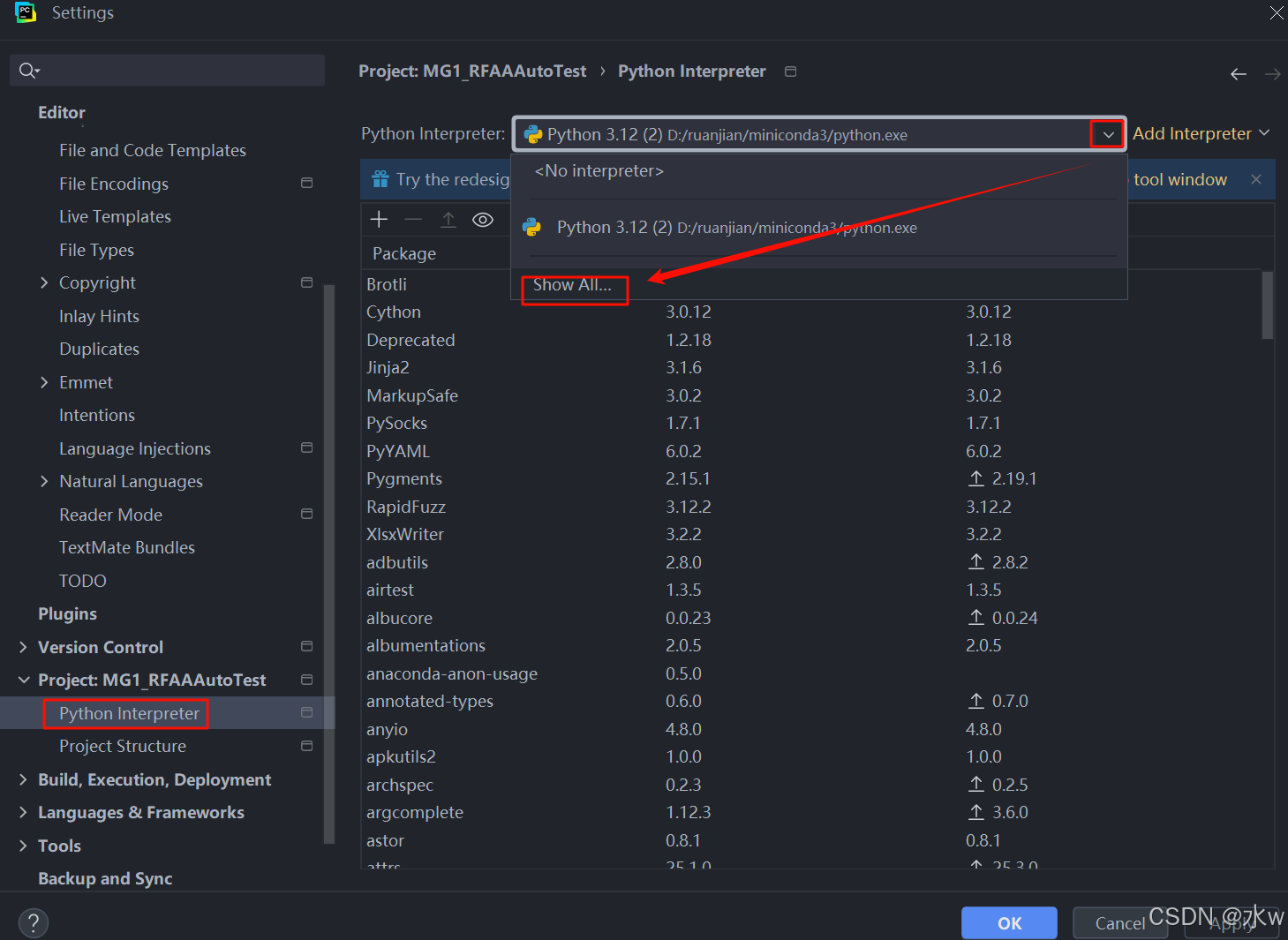Click the upgrade package arrow icon

(x=448, y=220)
